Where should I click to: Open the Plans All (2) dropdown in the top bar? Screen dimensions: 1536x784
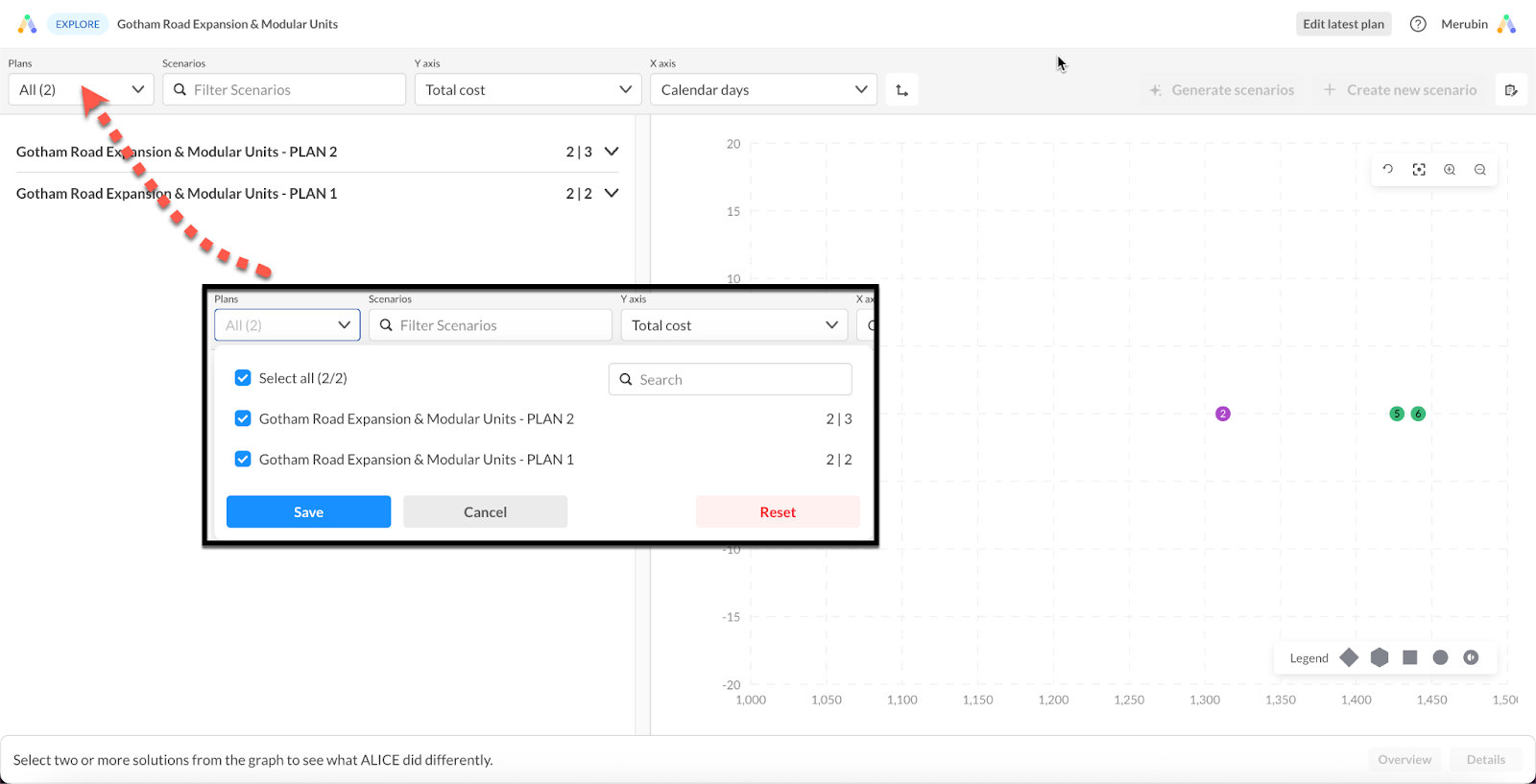81,90
